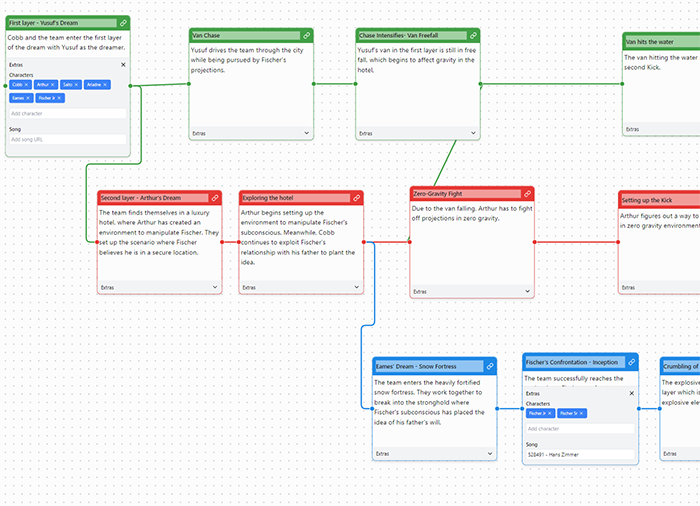This screenshot has height=506, width=700.
Task: Click link icon on Zero-Gravity Fight node
Action: [x=526, y=193]
